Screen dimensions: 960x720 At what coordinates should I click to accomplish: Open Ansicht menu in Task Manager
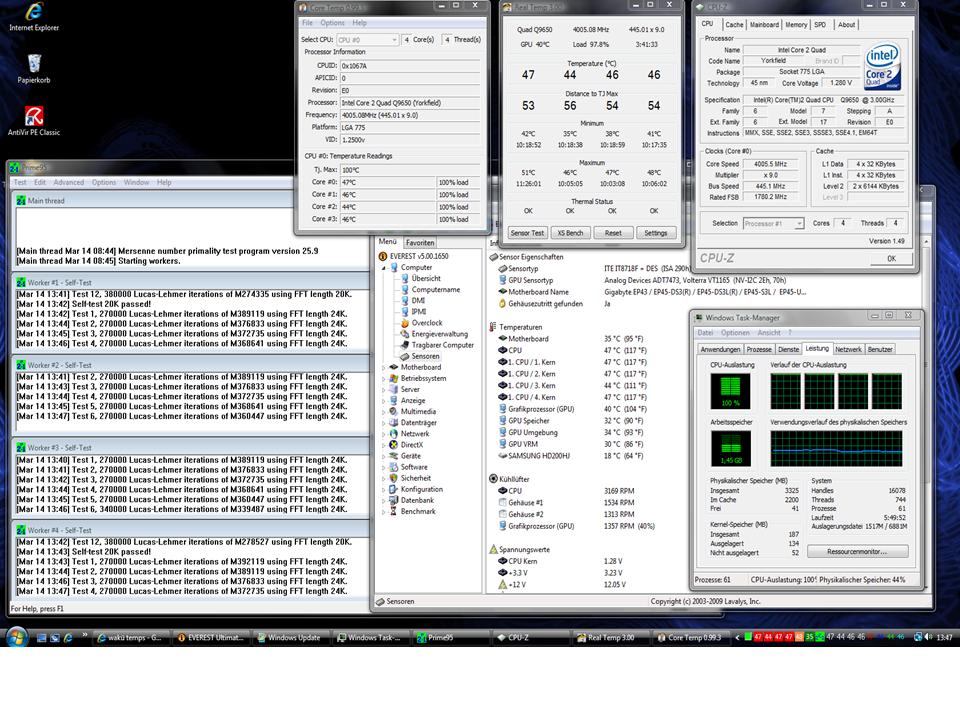coord(769,332)
